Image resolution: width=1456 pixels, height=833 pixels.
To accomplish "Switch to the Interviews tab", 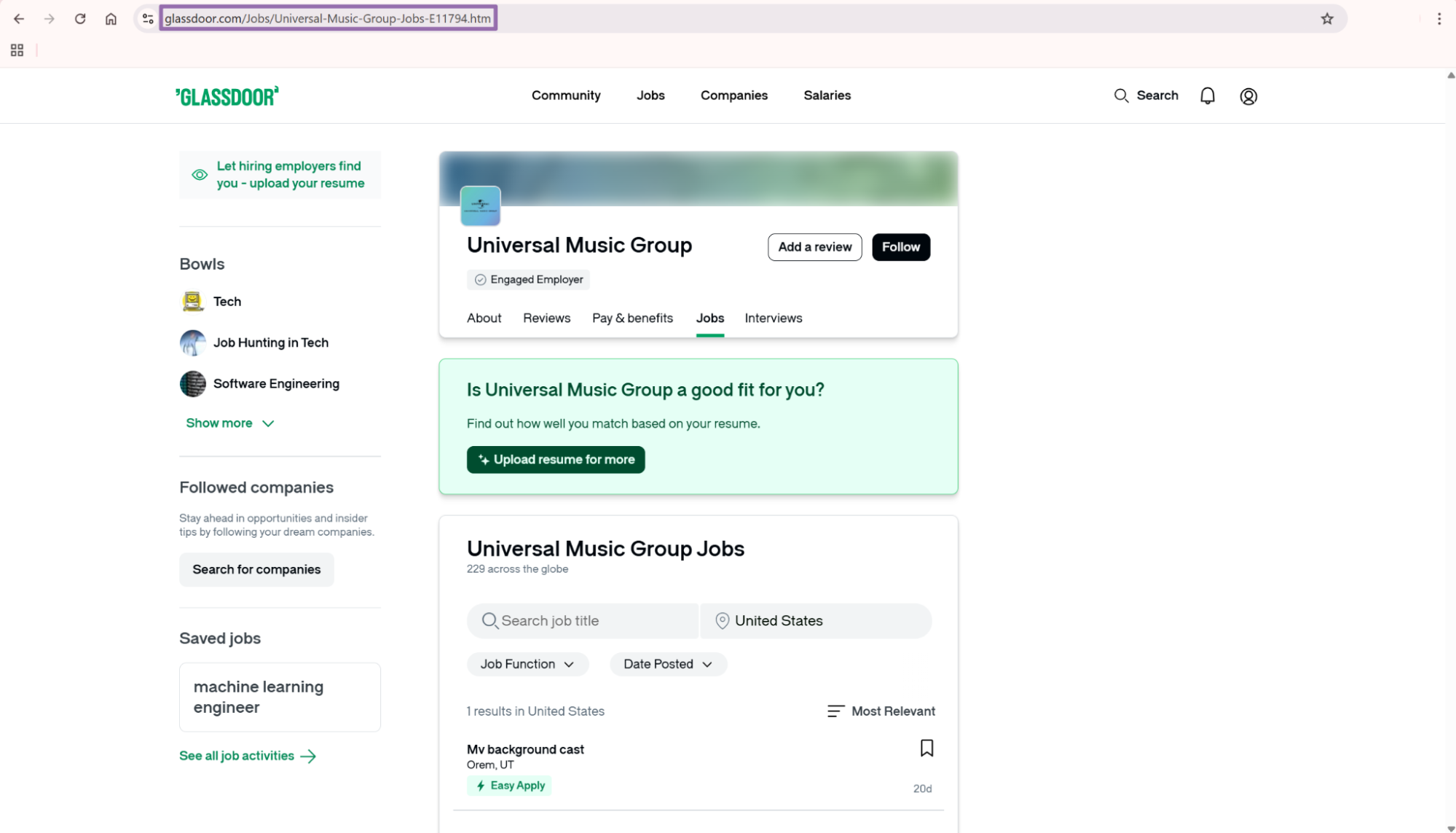I will (x=774, y=318).
